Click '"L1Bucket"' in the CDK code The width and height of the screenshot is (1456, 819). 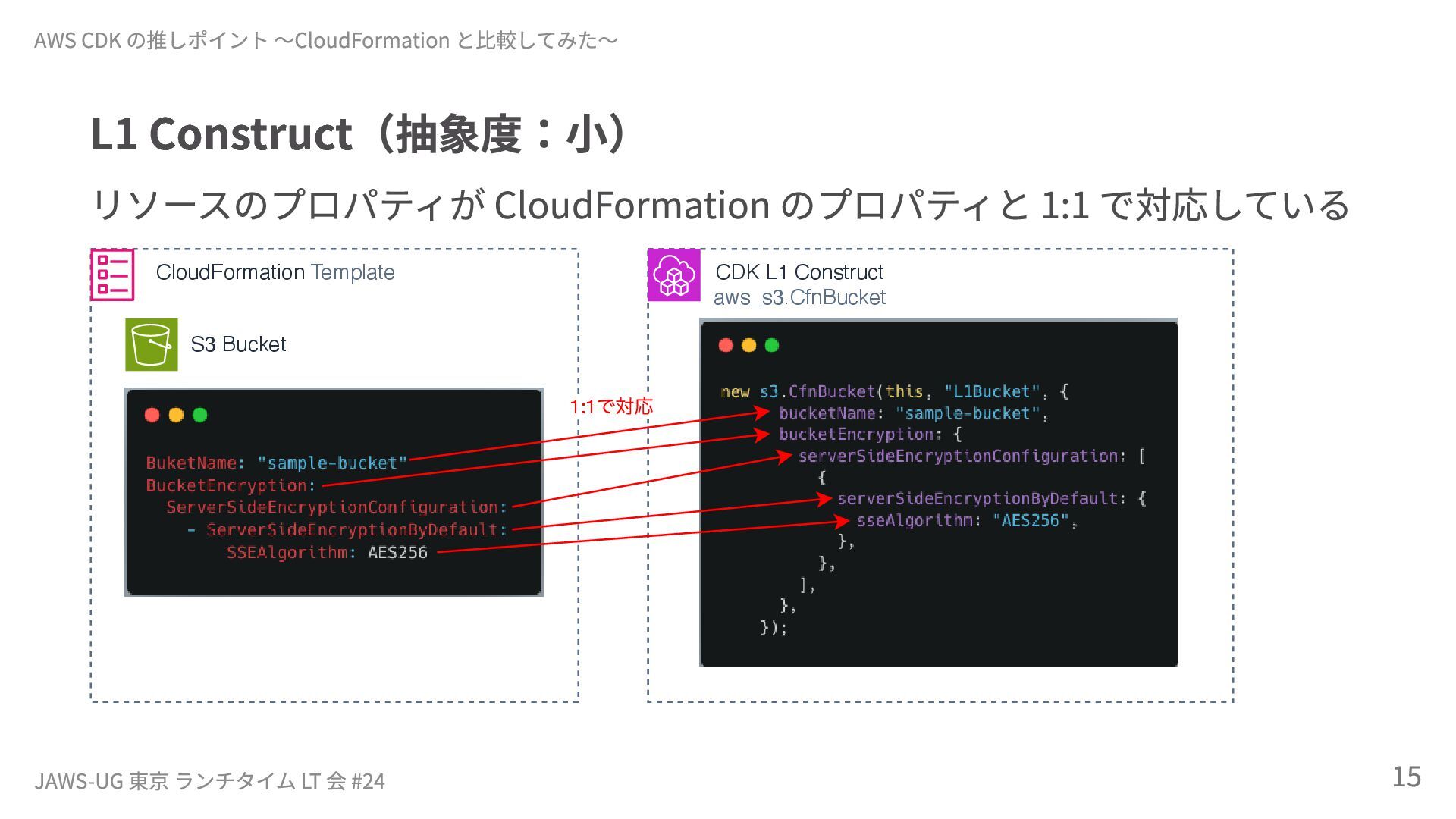coord(992,392)
